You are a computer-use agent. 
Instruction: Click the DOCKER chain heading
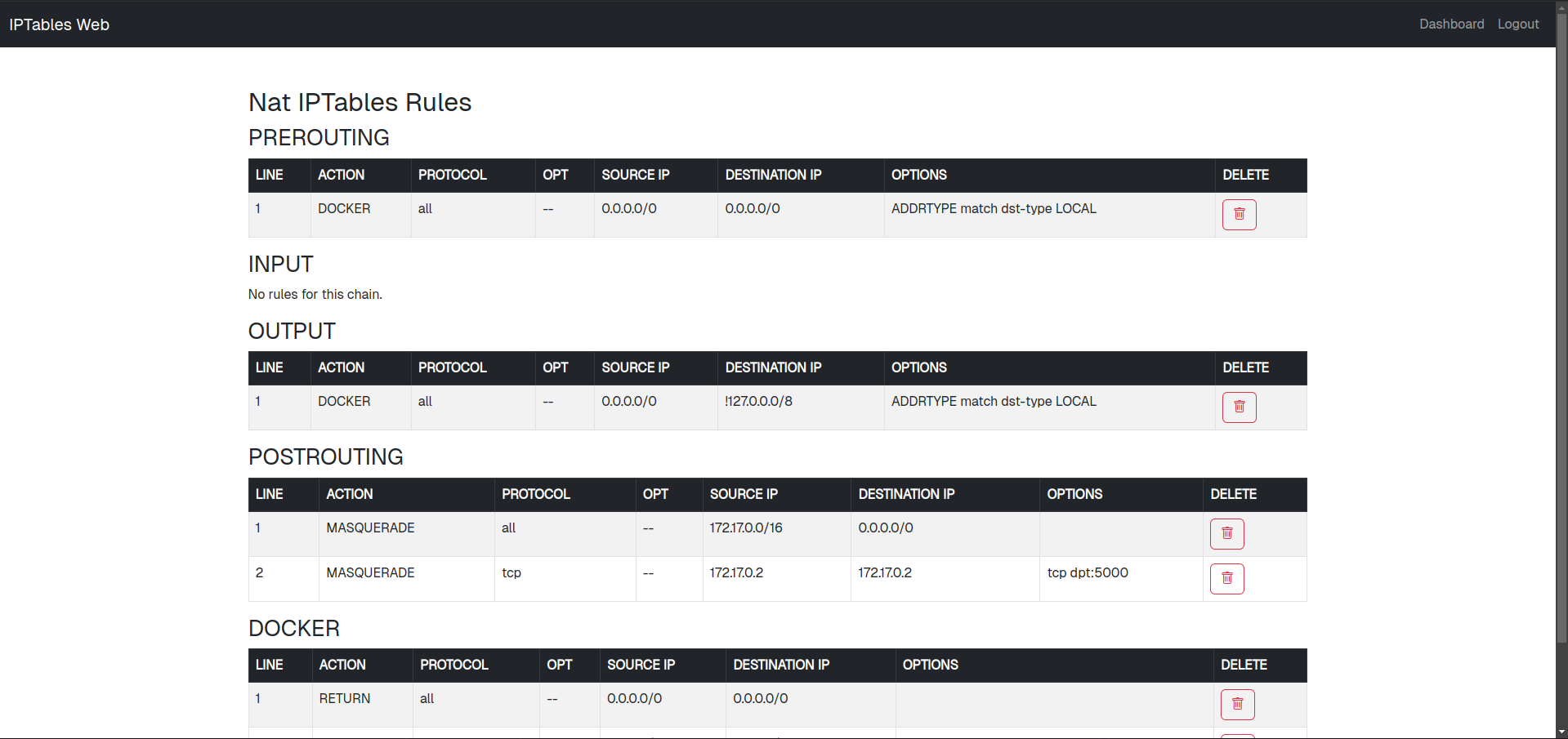click(x=293, y=628)
